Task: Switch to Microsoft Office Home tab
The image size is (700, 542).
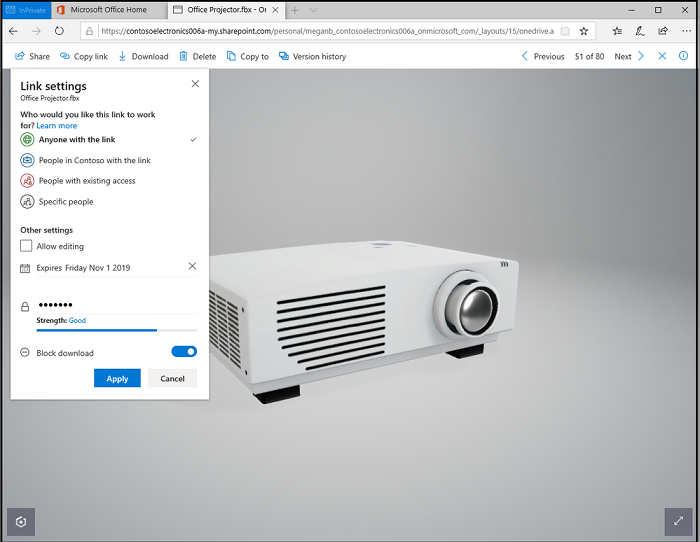Action: [109, 9]
